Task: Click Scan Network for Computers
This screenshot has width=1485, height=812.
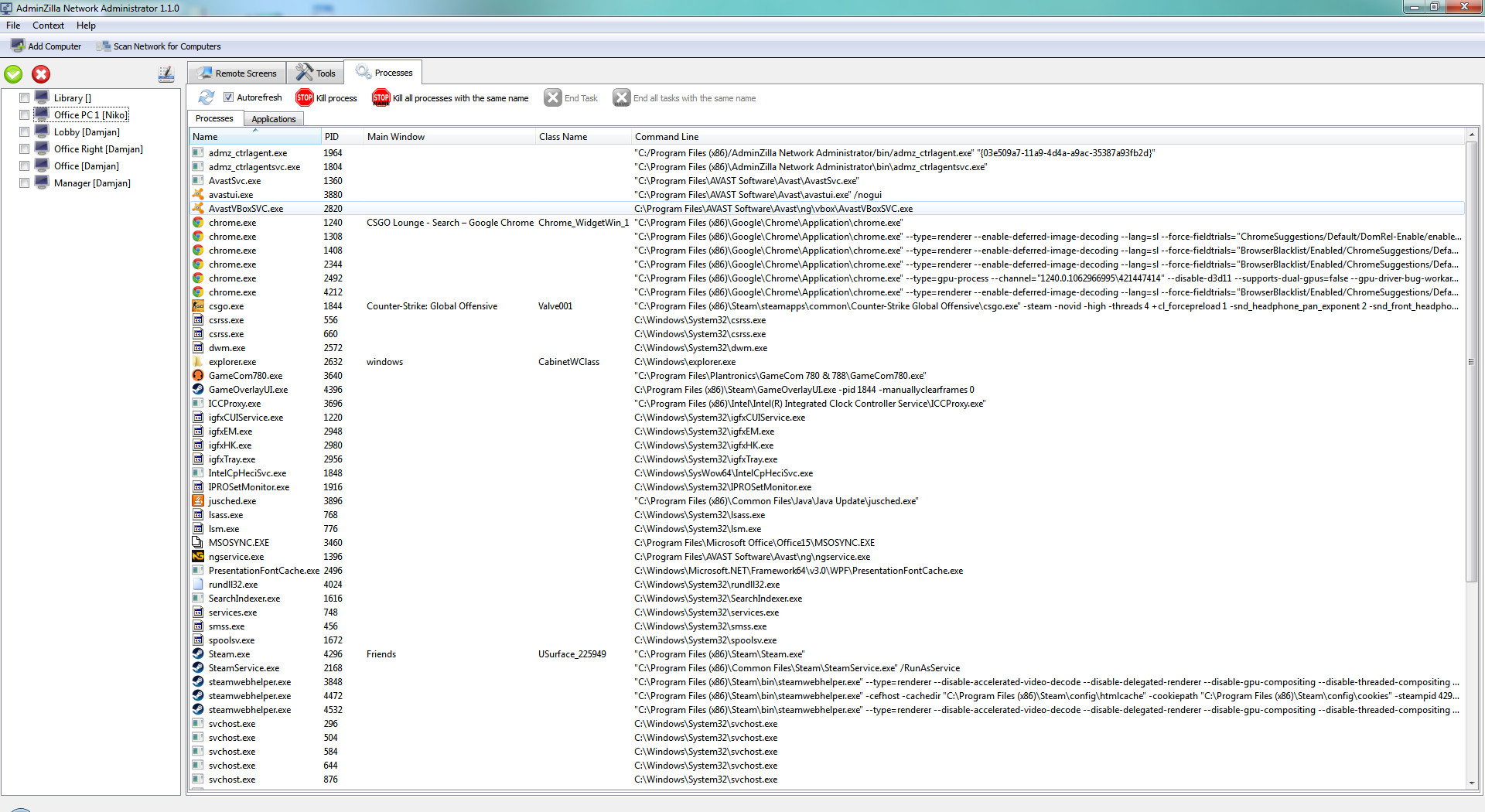Action: click(159, 46)
